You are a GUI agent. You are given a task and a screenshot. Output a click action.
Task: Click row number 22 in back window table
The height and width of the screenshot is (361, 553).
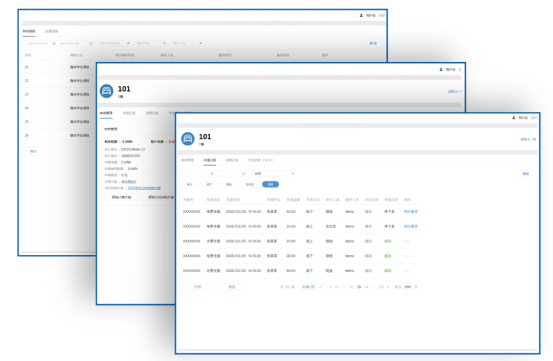pyautogui.click(x=26, y=81)
